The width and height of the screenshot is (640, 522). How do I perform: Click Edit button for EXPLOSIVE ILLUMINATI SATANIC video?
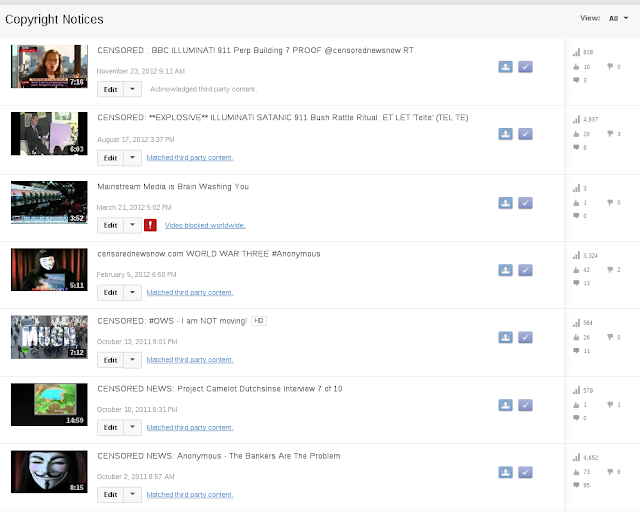tap(110, 158)
